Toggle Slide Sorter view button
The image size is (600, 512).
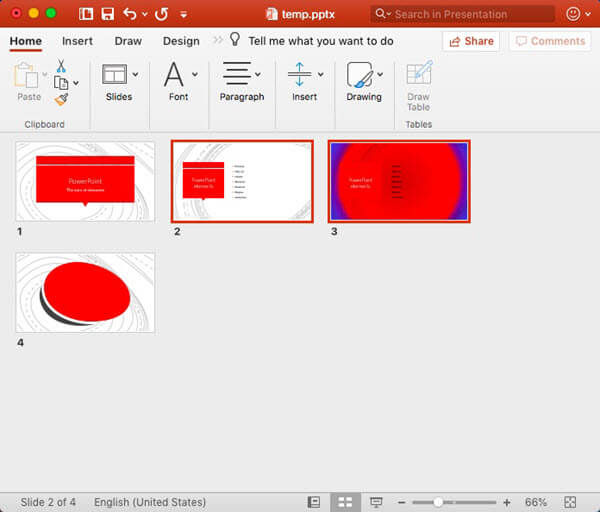pyautogui.click(x=345, y=502)
